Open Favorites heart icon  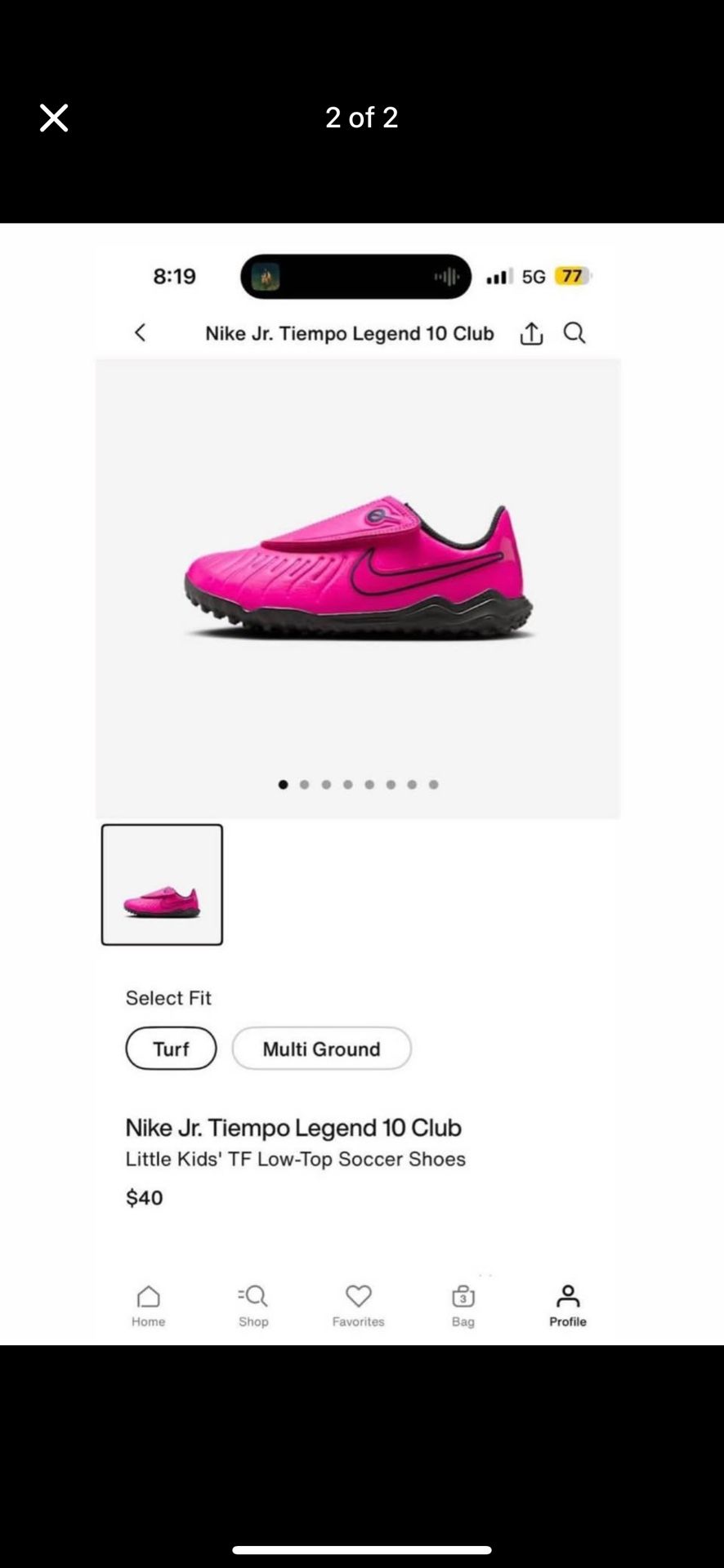tap(358, 1306)
